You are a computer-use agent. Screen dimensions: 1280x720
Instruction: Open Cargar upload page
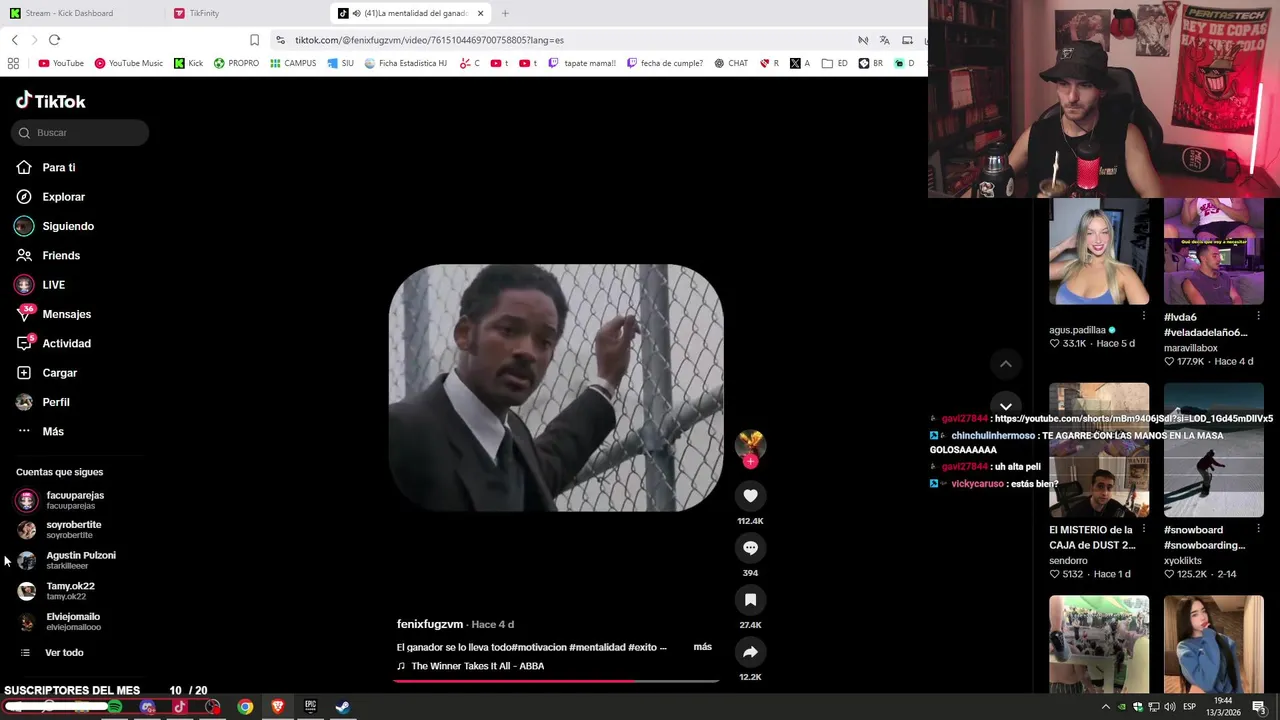59,373
